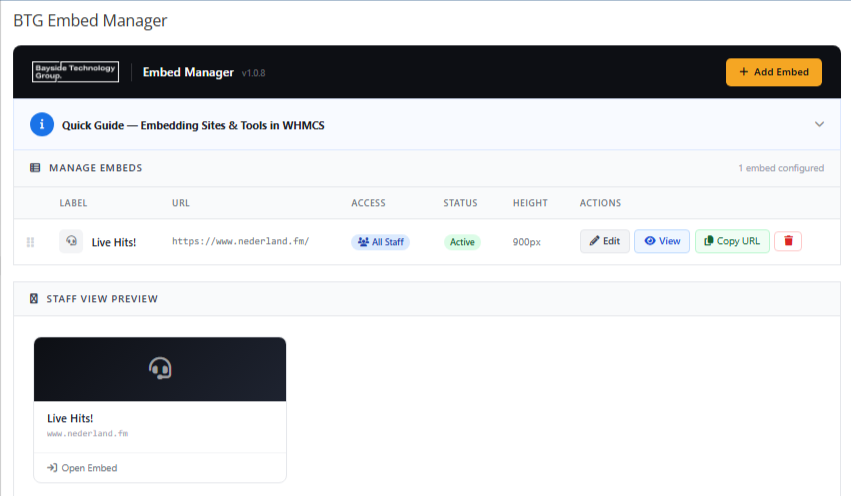Click the MANAGE EMBEDS section heading
Image resolution: width=851 pixels, height=496 pixels.
[x=96, y=168]
